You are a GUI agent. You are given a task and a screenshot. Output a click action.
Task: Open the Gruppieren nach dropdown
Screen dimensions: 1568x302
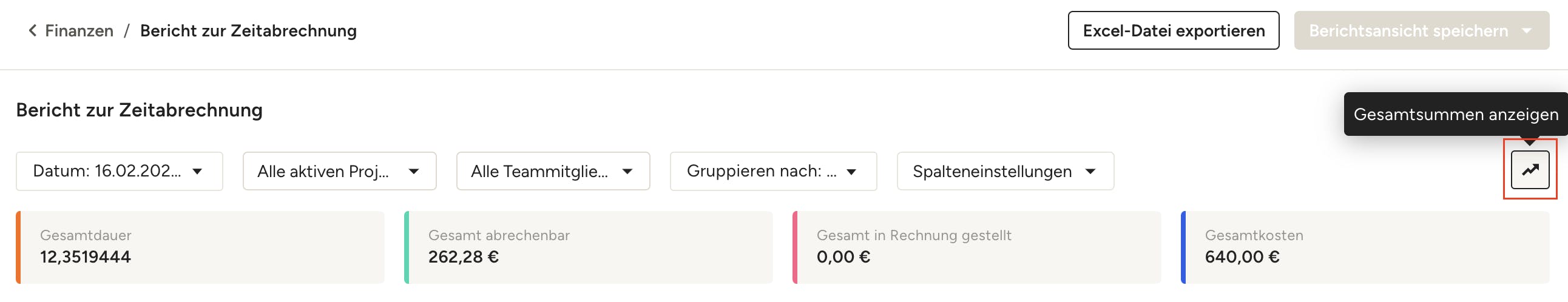[761, 171]
